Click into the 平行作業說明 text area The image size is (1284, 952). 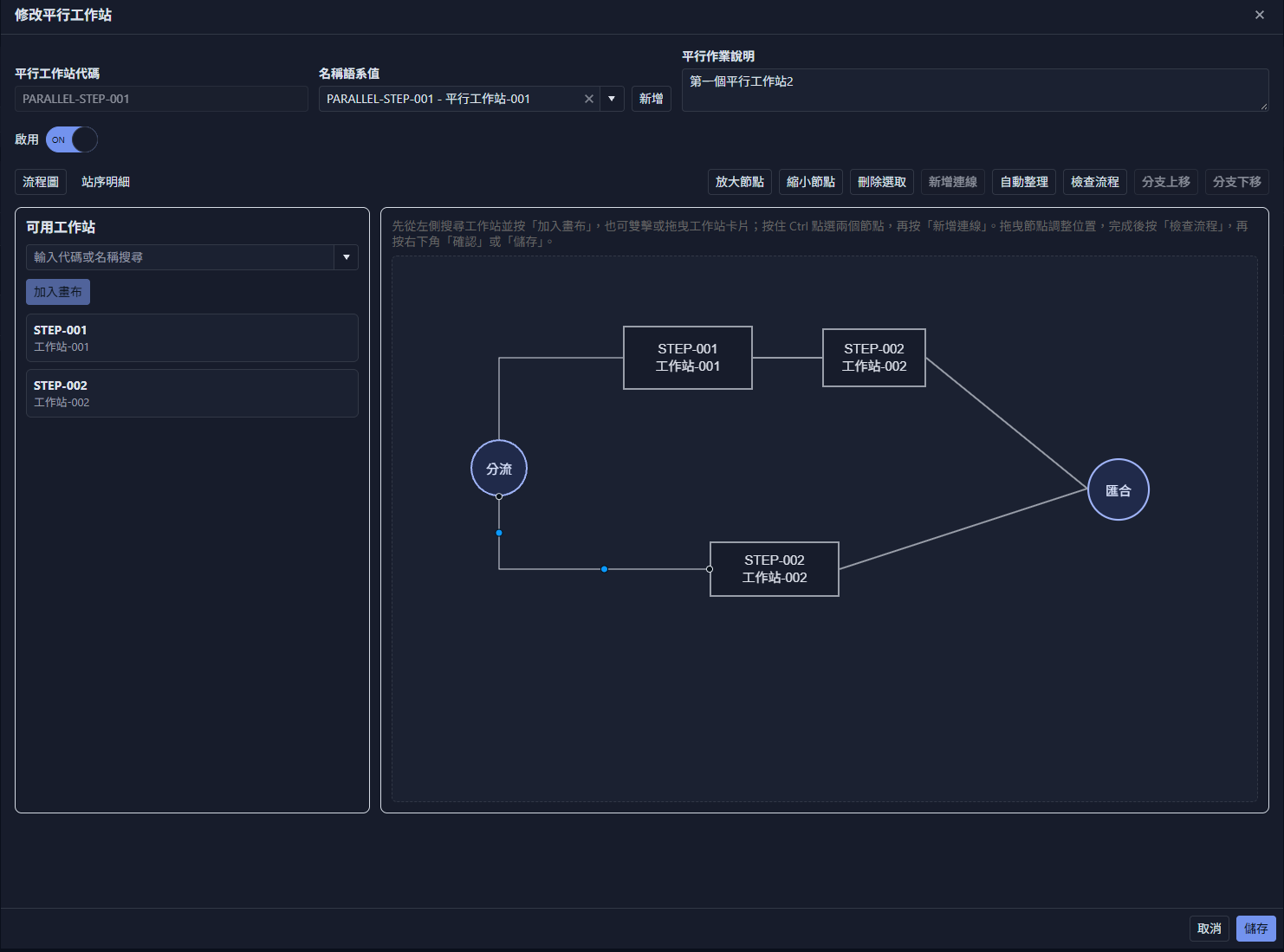pos(976,90)
